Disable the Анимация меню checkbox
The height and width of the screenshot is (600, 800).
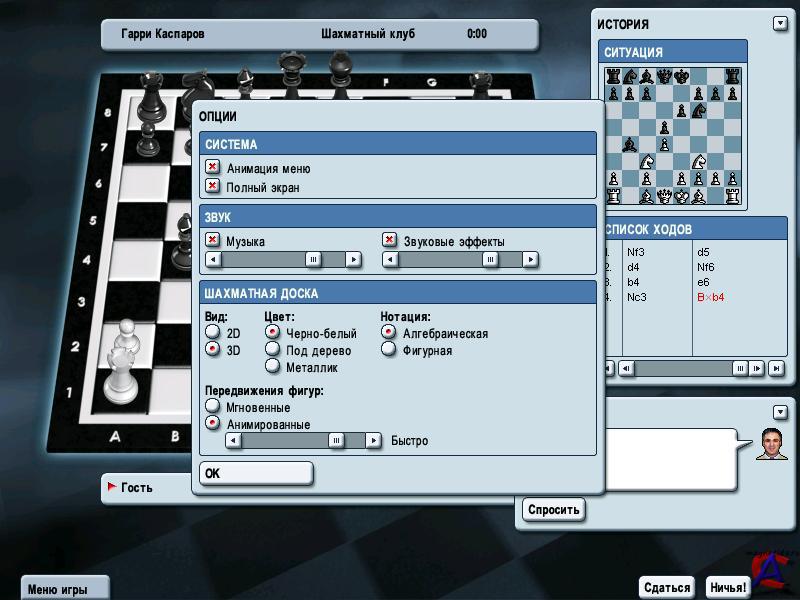click(212, 168)
